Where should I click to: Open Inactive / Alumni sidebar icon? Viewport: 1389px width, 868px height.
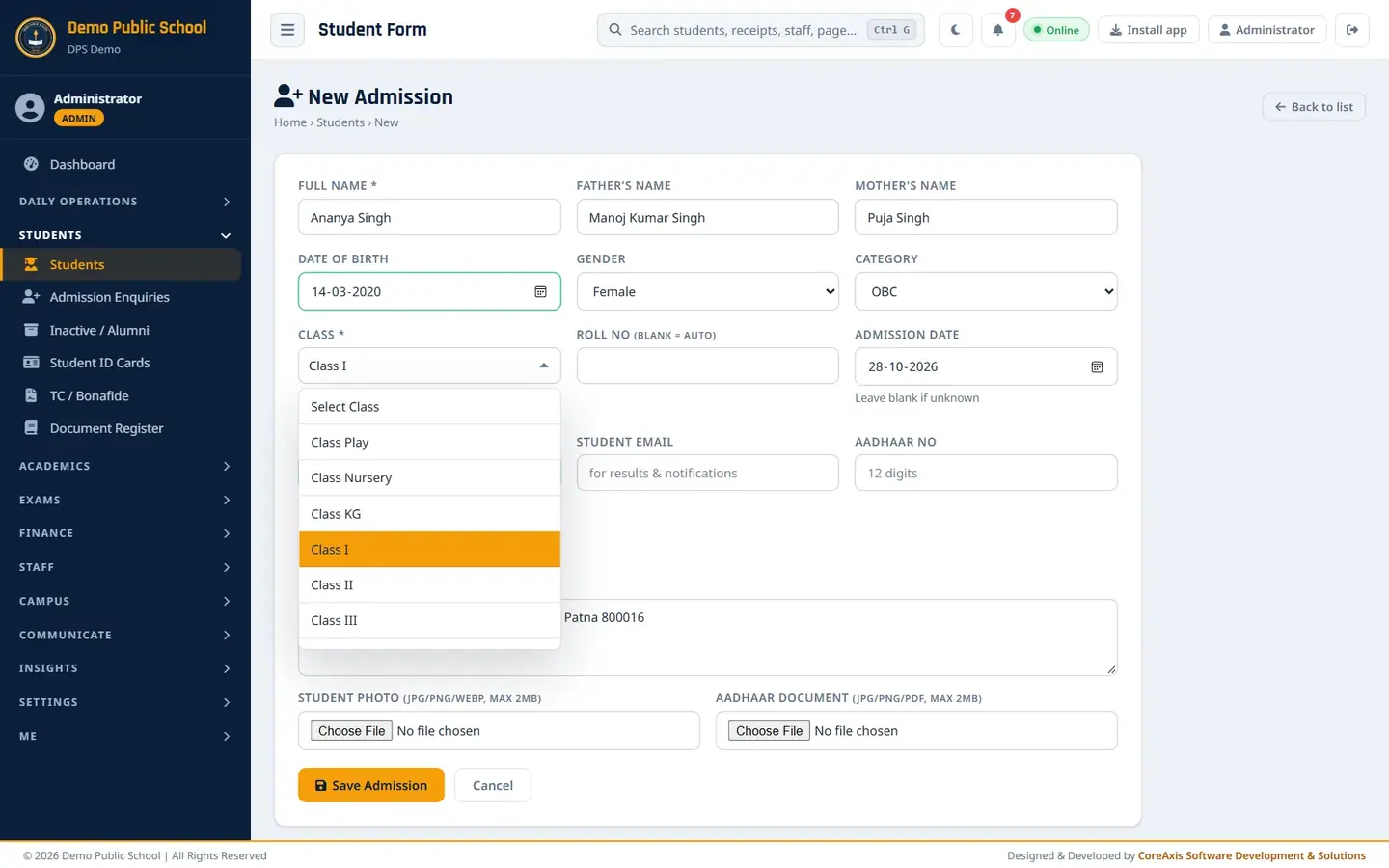31,330
